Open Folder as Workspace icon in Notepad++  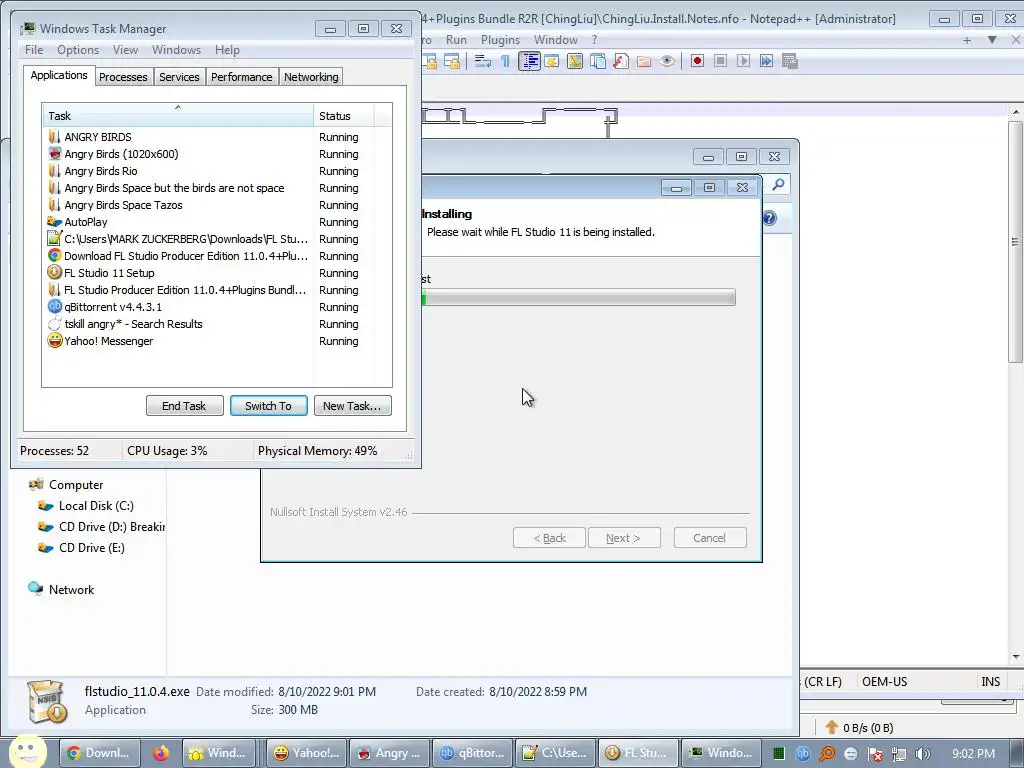tap(644, 61)
